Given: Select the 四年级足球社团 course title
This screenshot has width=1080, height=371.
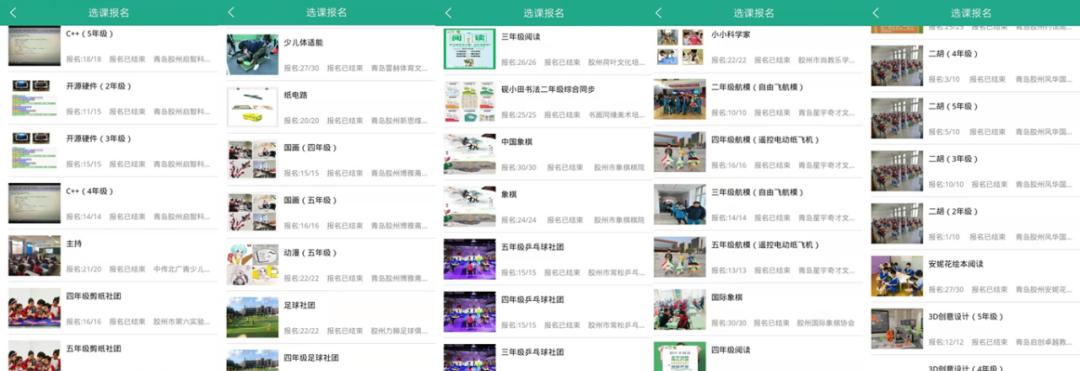Looking at the screenshot, I should (311, 358).
